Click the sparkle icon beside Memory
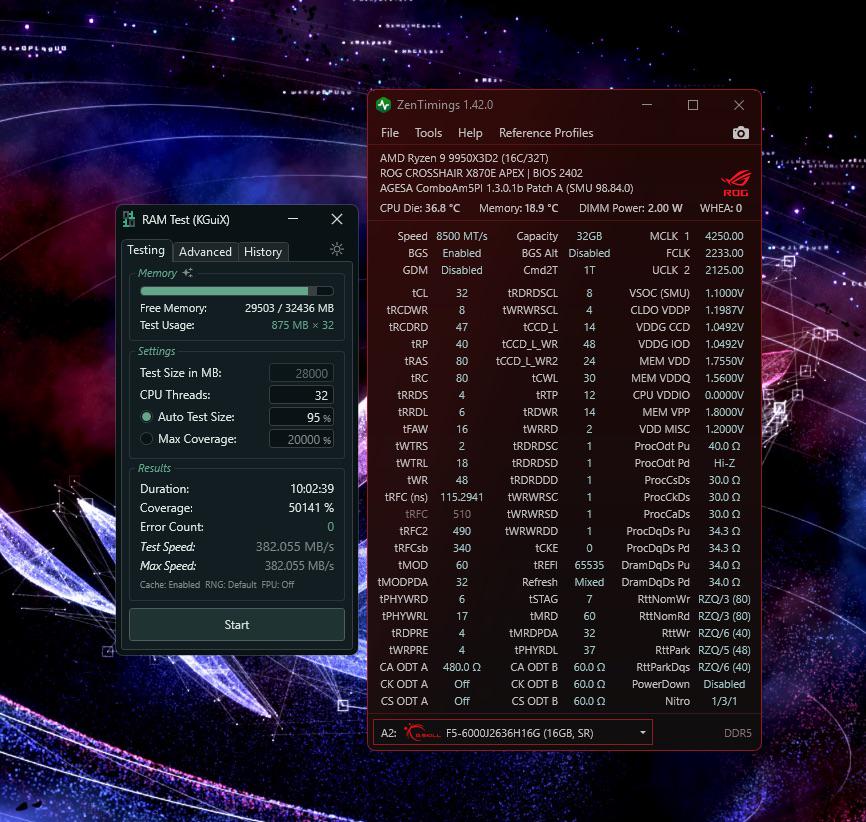The image size is (866, 822). (x=187, y=272)
